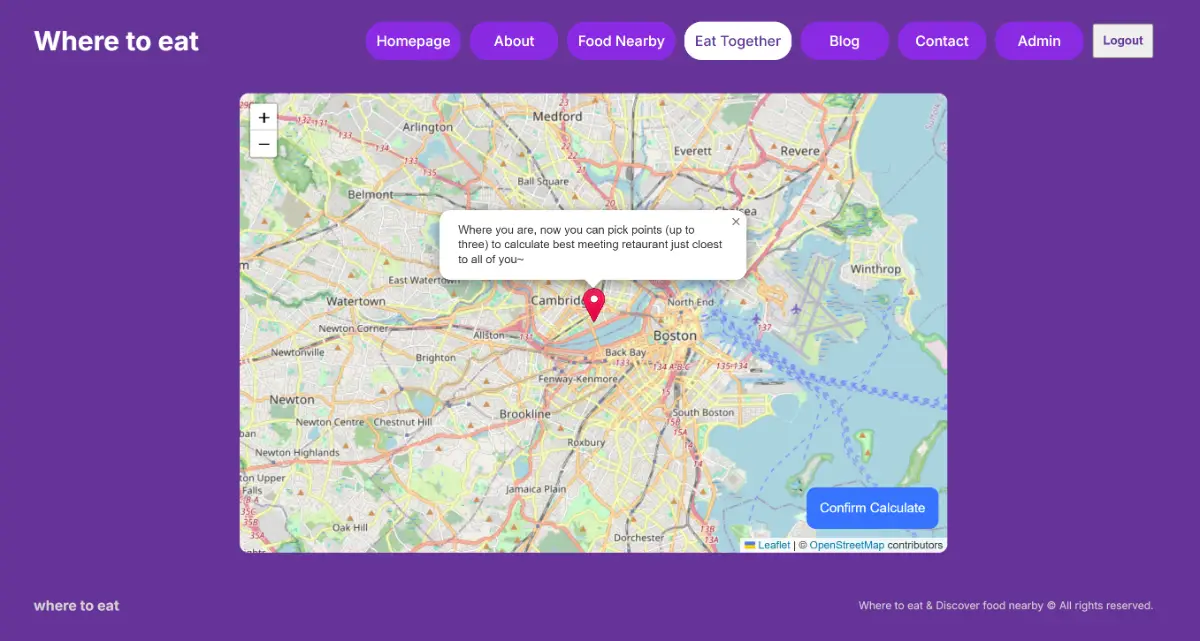The width and height of the screenshot is (1200, 641).
Task: Navigate to the Blog page
Action: coord(844,41)
